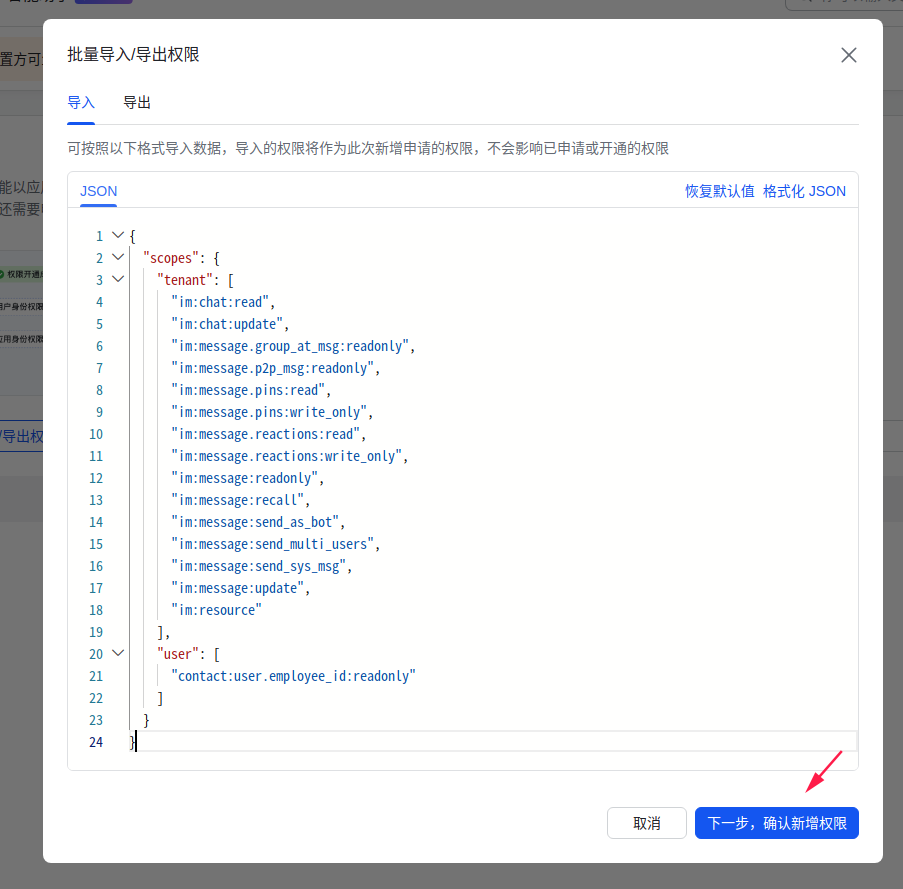Image resolution: width=903 pixels, height=889 pixels.
Task: Click "im:message.reactions:write_only" entry
Action: tap(287, 456)
